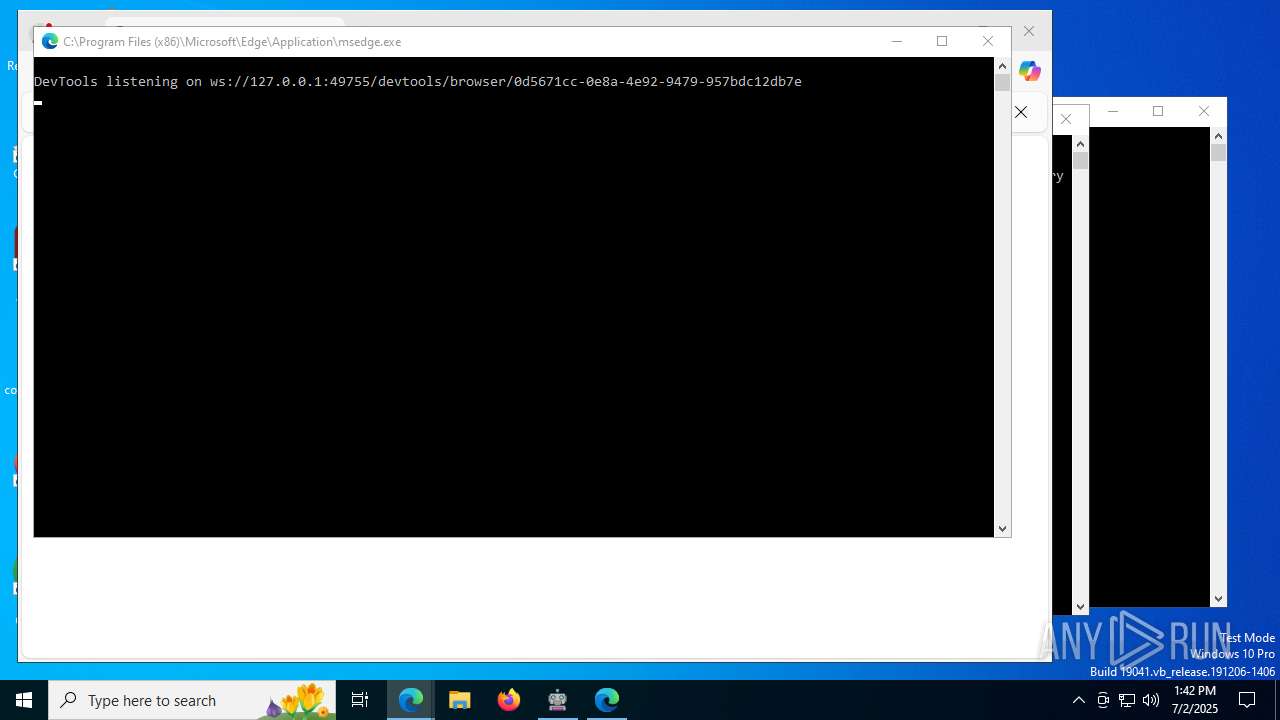Viewport: 1280px width, 720px height.
Task: Minimize the msedge.exe console window
Action: coord(897,41)
